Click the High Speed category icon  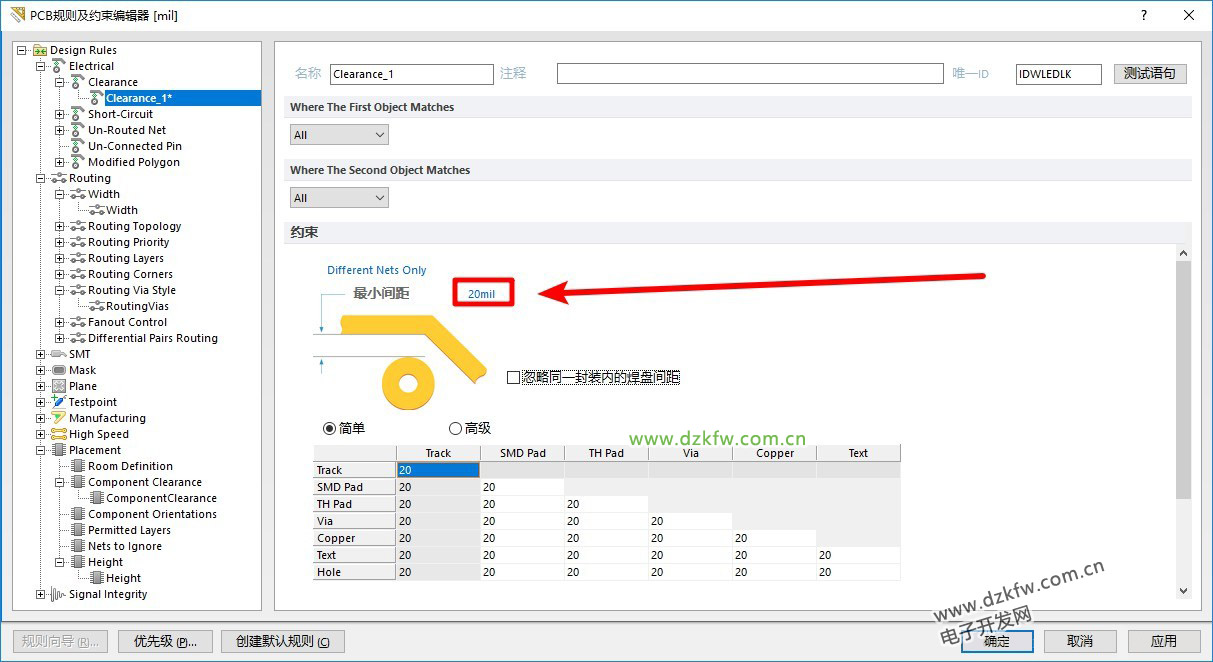[x=59, y=434]
